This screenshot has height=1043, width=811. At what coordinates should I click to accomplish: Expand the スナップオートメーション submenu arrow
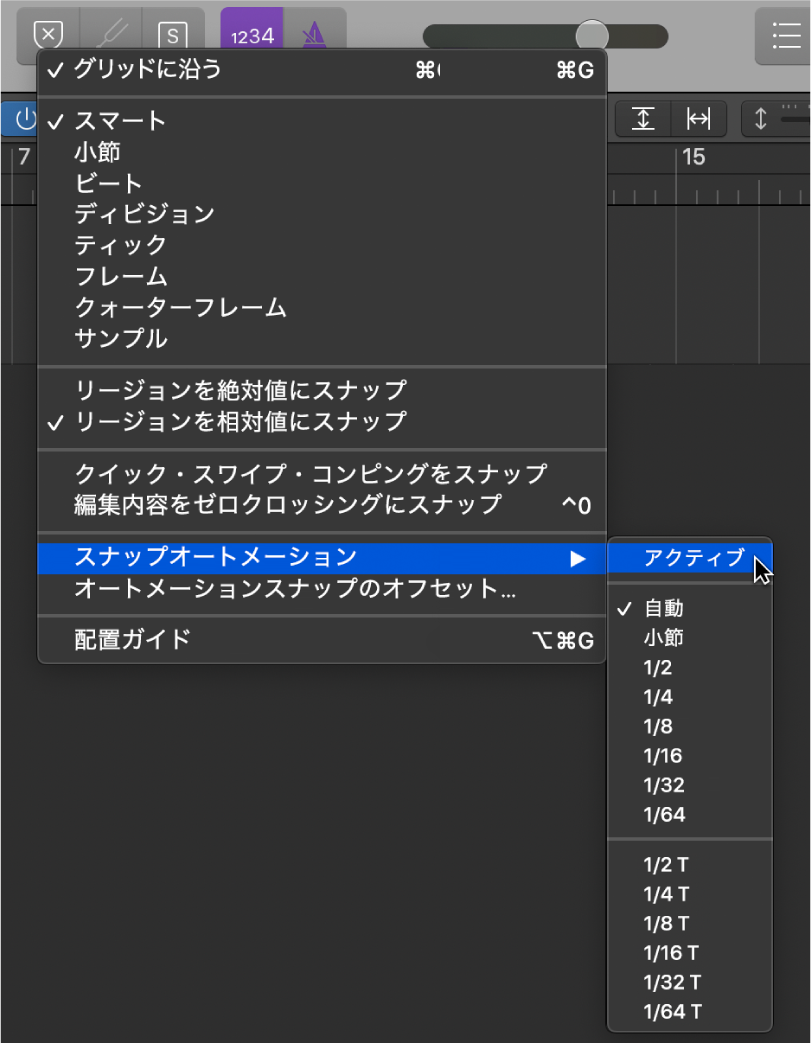coord(578,559)
